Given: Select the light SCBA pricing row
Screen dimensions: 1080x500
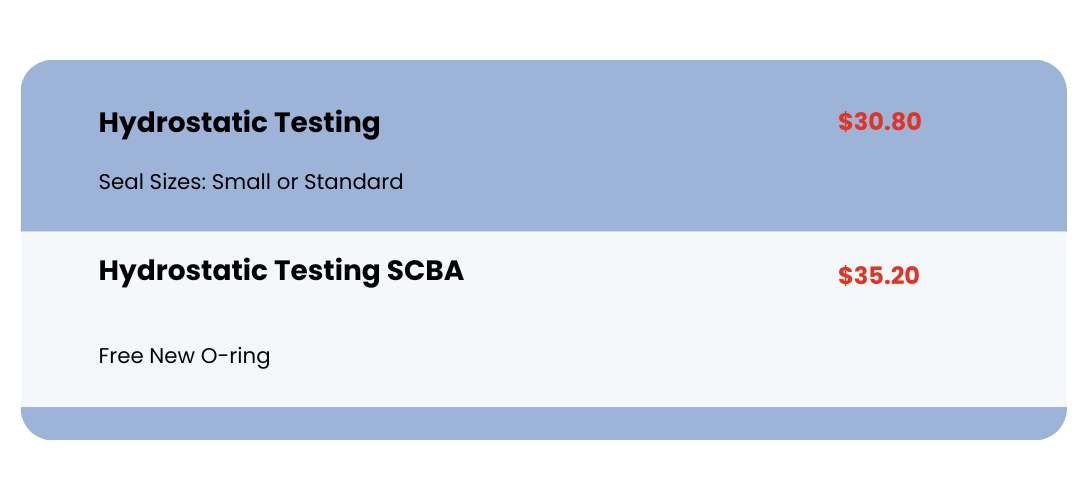Looking at the screenshot, I should 543,319.
